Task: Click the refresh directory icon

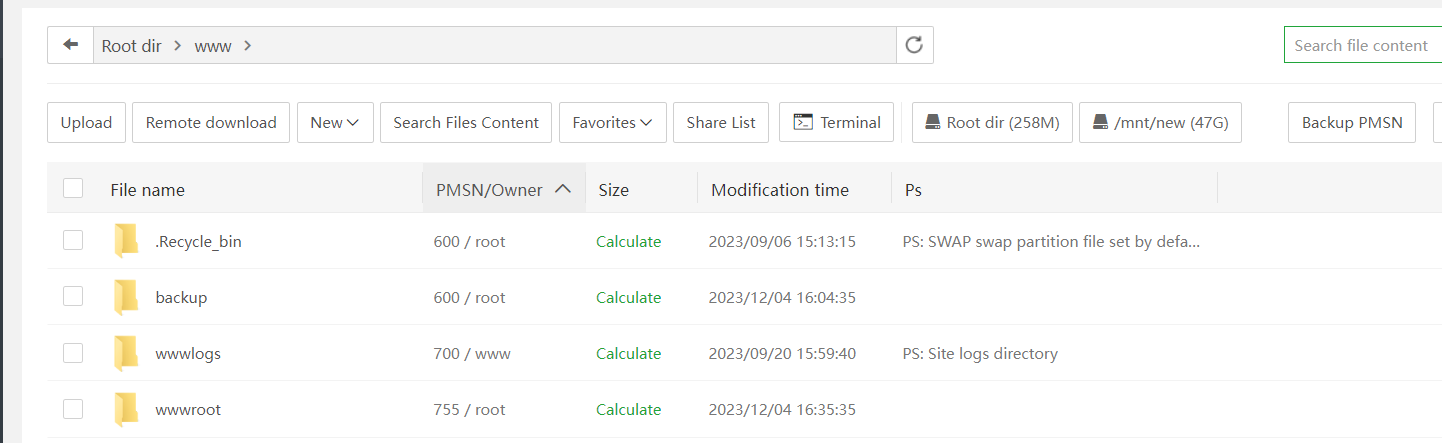Action: tap(914, 45)
